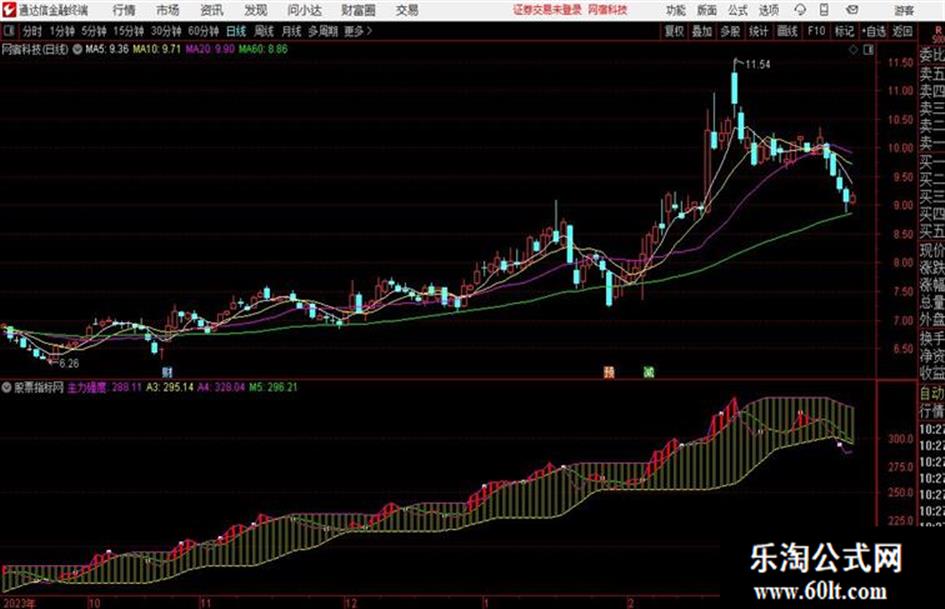
Task: Click the 6.26 low price annotation
Action: 69,364
